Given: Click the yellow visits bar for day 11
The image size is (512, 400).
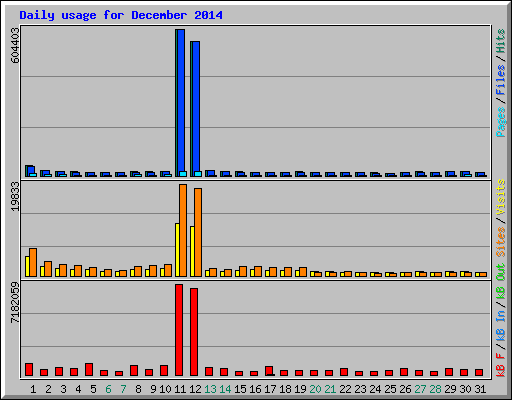Looking at the screenshot, I should pos(177,250).
